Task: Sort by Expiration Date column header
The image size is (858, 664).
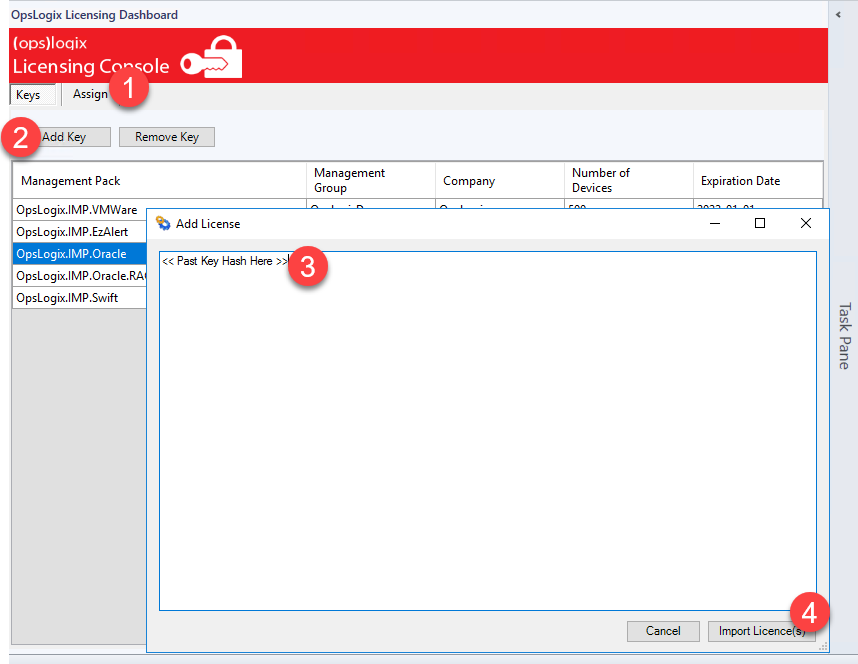Action: [758, 181]
